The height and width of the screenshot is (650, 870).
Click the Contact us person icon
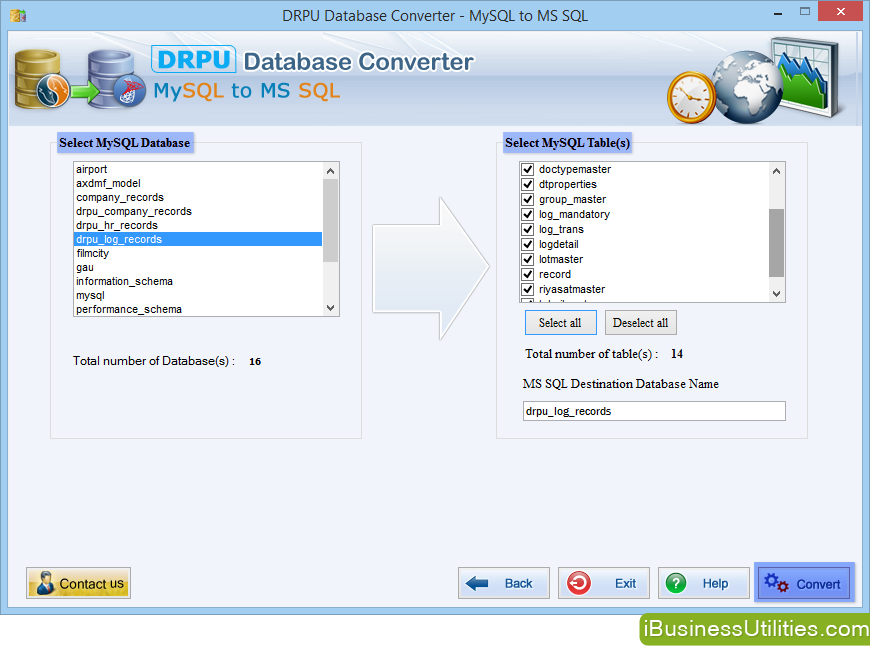point(45,583)
